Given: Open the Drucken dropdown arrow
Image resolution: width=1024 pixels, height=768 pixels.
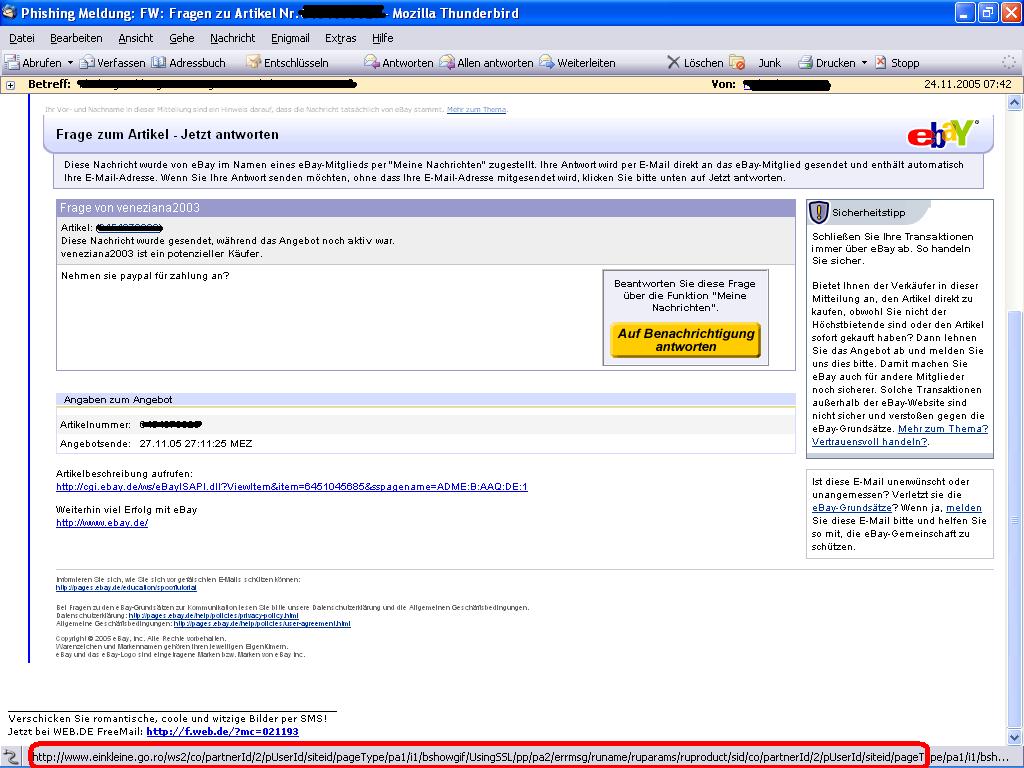Looking at the screenshot, I should pos(864,63).
